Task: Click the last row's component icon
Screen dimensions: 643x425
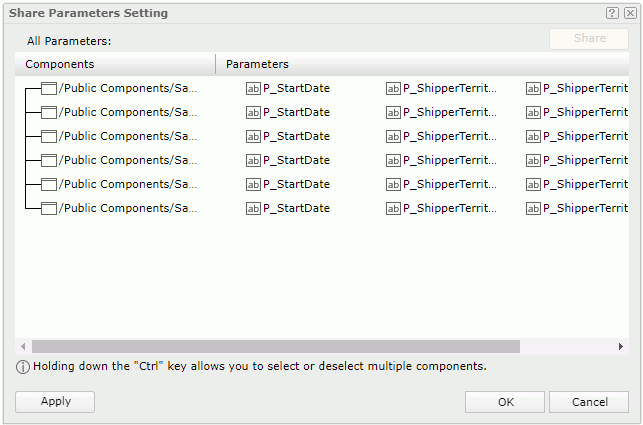Action: click(x=49, y=208)
